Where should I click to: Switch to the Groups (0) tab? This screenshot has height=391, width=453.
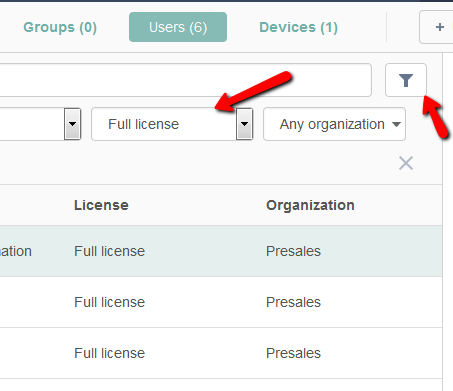(60, 27)
